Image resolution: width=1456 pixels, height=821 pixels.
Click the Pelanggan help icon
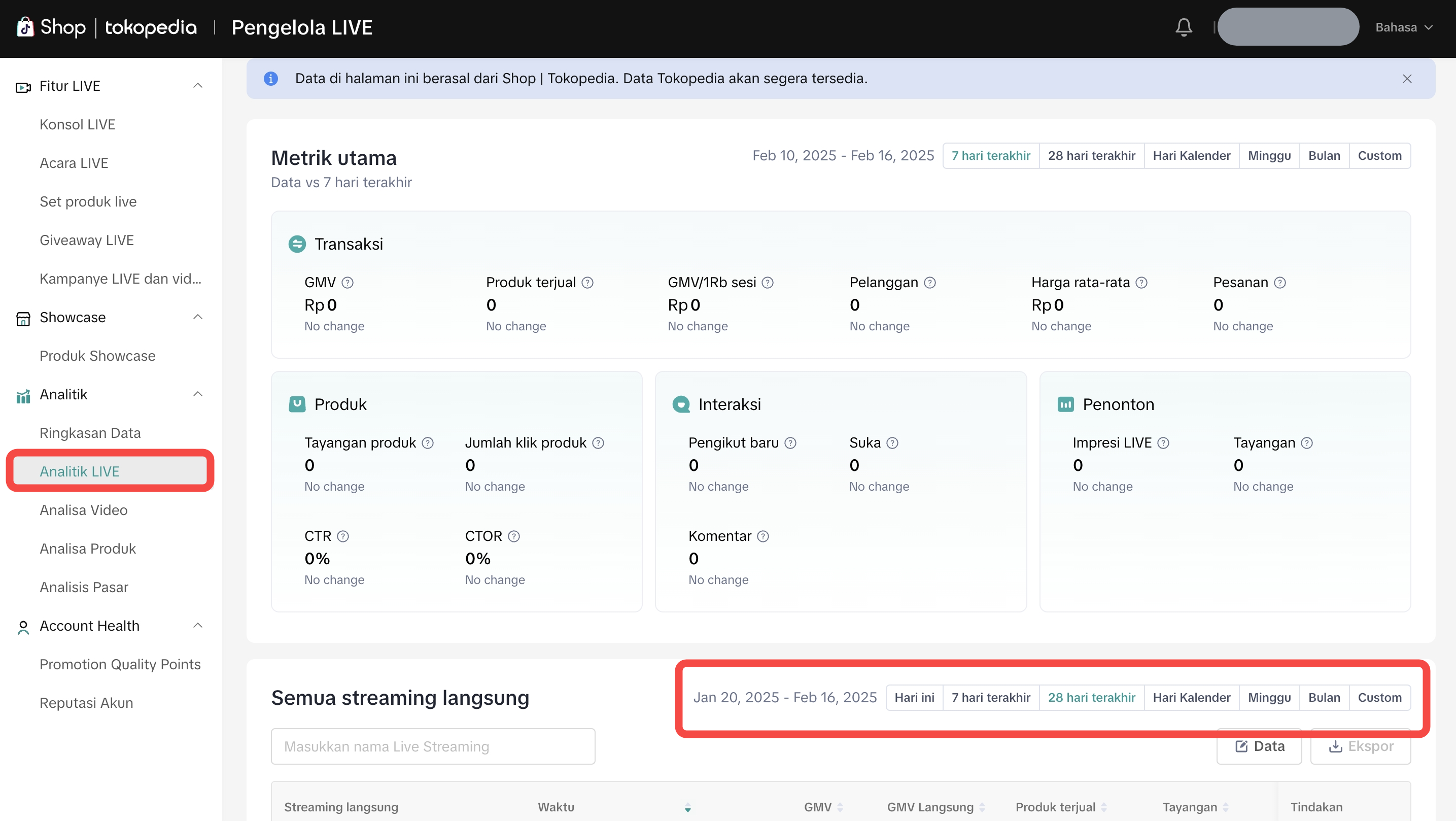930,283
